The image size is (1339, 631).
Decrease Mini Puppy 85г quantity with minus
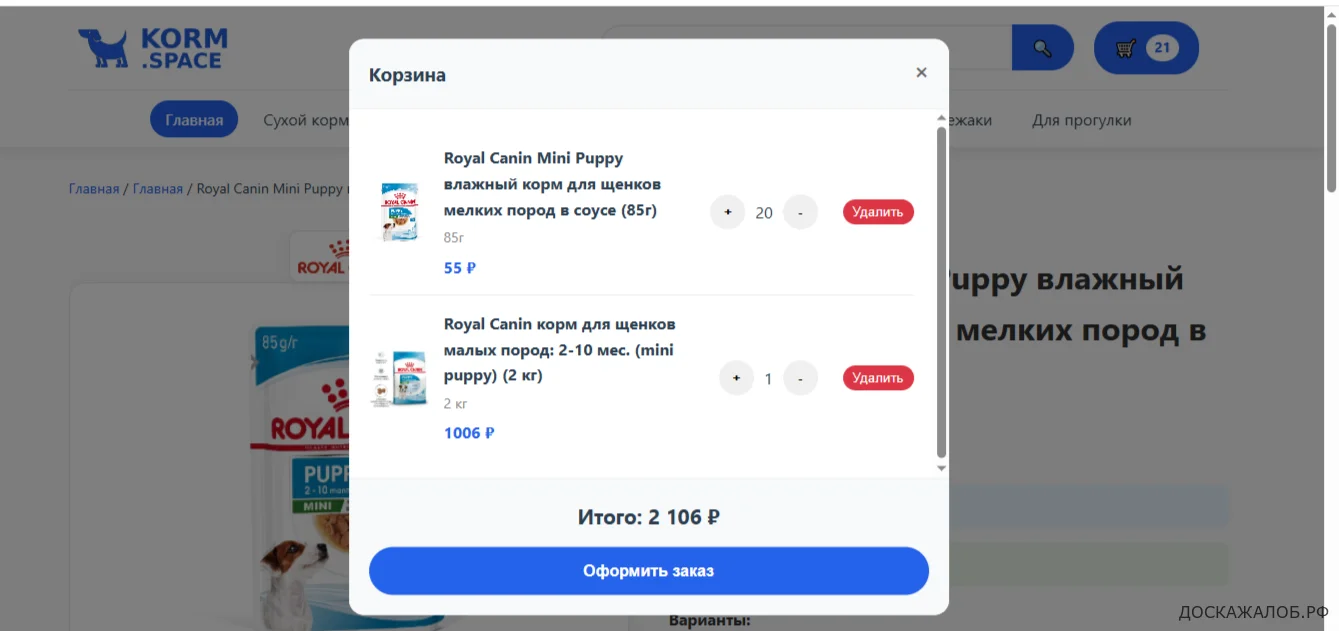click(x=800, y=212)
